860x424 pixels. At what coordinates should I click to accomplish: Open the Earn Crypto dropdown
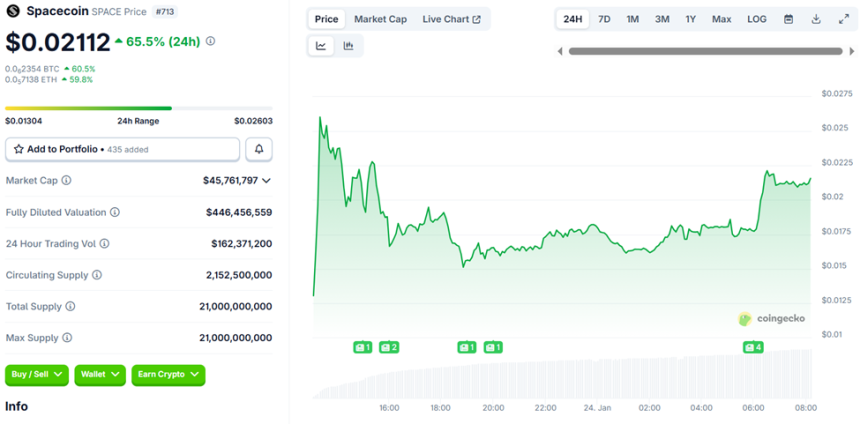tap(168, 375)
